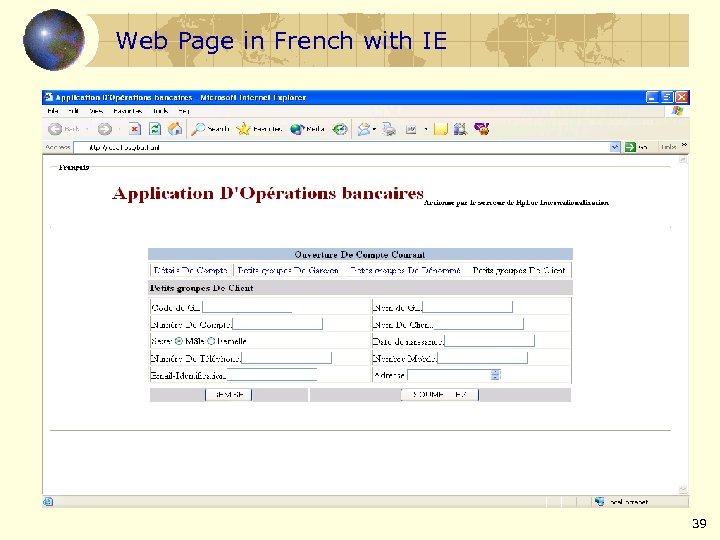Open the Mail envelope toolbar icon
The image size is (720, 540).
tap(364, 129)
